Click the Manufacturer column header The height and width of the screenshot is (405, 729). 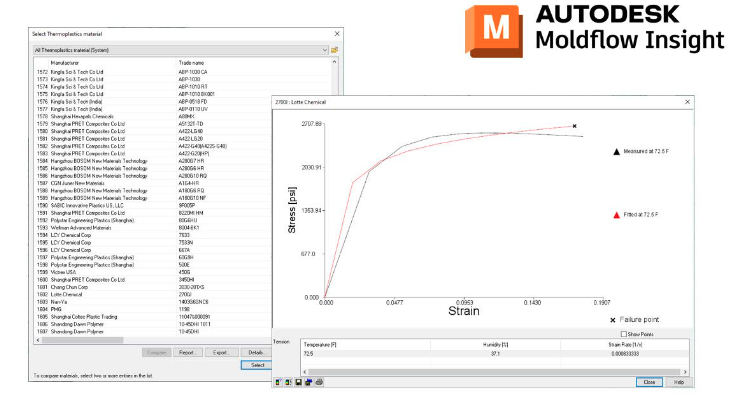coord(65,63)
